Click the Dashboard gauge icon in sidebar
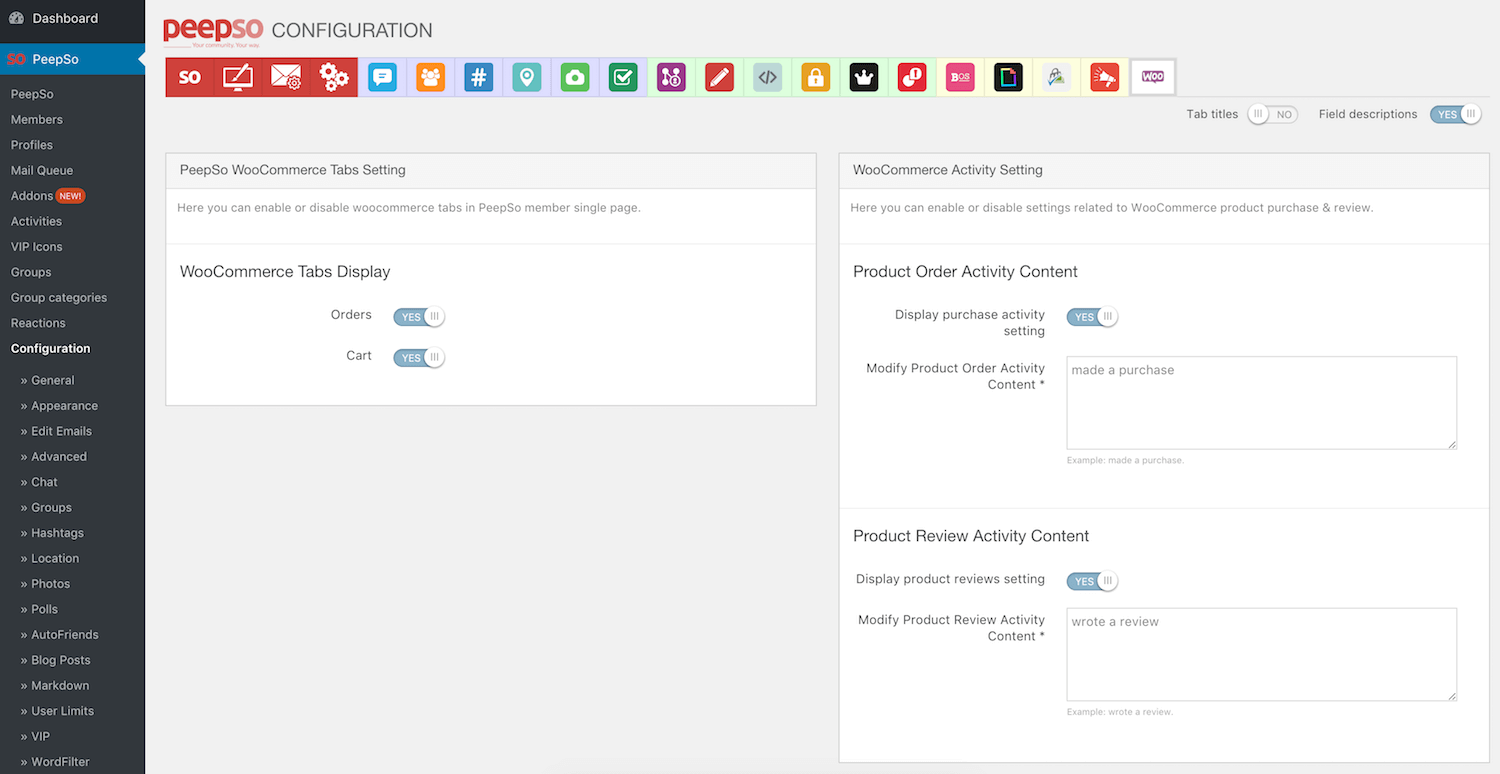The image size is (1500, 774). click(16, 18)
